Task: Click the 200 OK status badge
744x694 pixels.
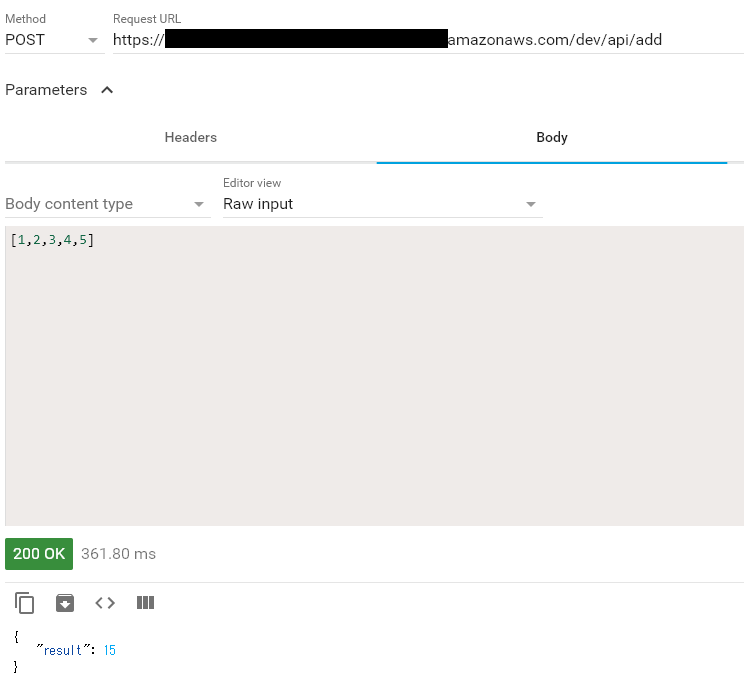Action: pos(39,554)
